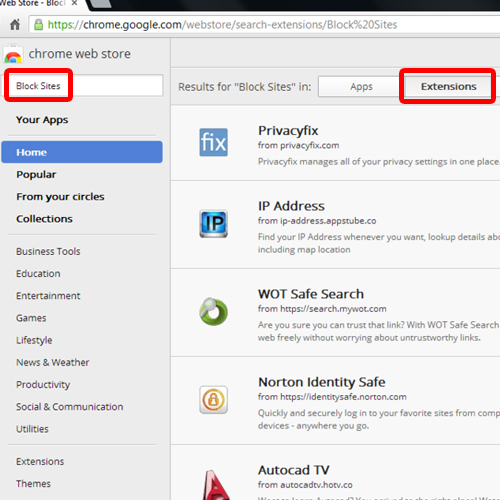Image resolution: width=500 pixels, height=500 pixels.
Task: Browse the Business Tools category
Action: 48,251
